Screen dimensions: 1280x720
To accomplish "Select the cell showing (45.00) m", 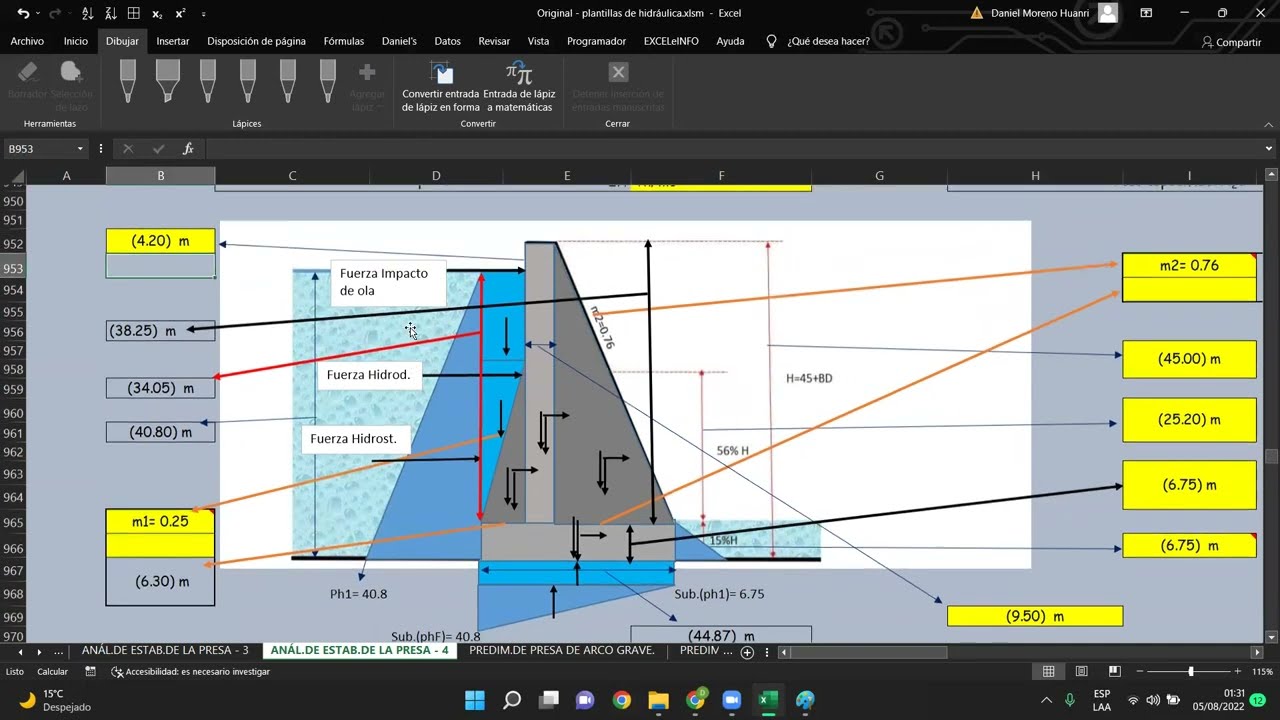I will [x=1189, y=359].
